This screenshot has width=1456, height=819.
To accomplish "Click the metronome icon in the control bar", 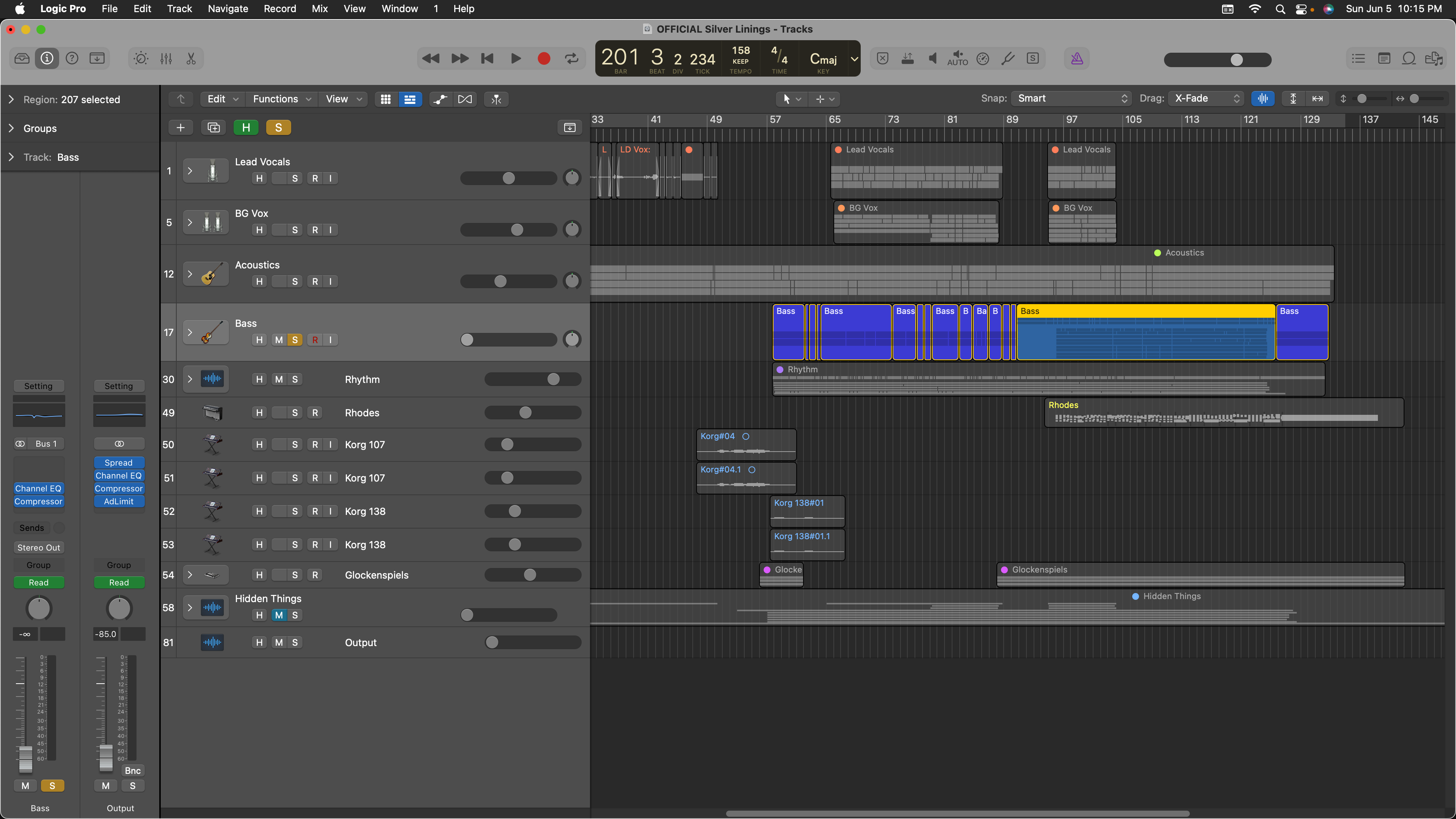I will click(x=1077, y=58).
